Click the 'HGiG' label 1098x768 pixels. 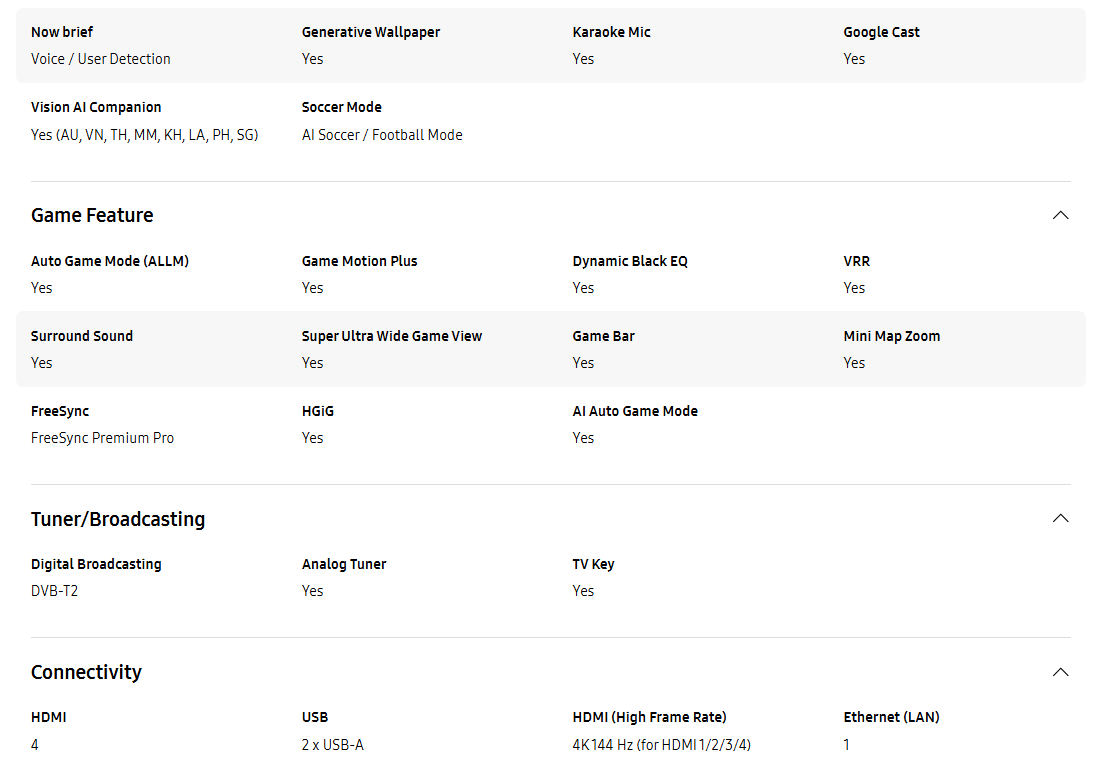click(317, 411)
